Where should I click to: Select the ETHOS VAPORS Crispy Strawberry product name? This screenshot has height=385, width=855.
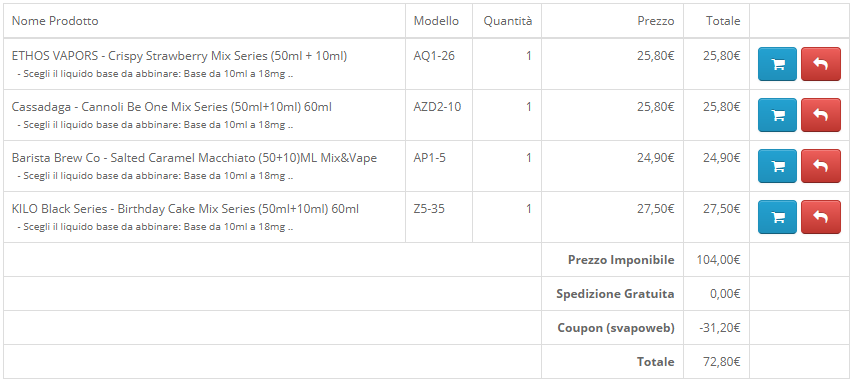179,56
